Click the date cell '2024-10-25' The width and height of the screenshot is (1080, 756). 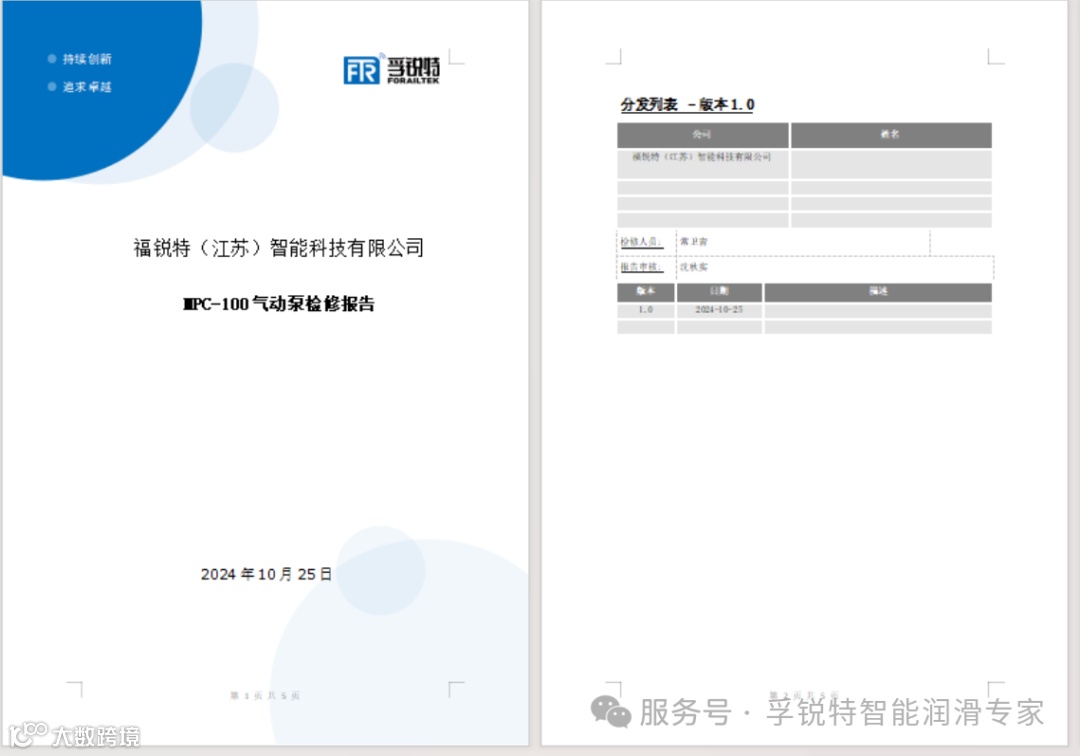click(719, 311)
